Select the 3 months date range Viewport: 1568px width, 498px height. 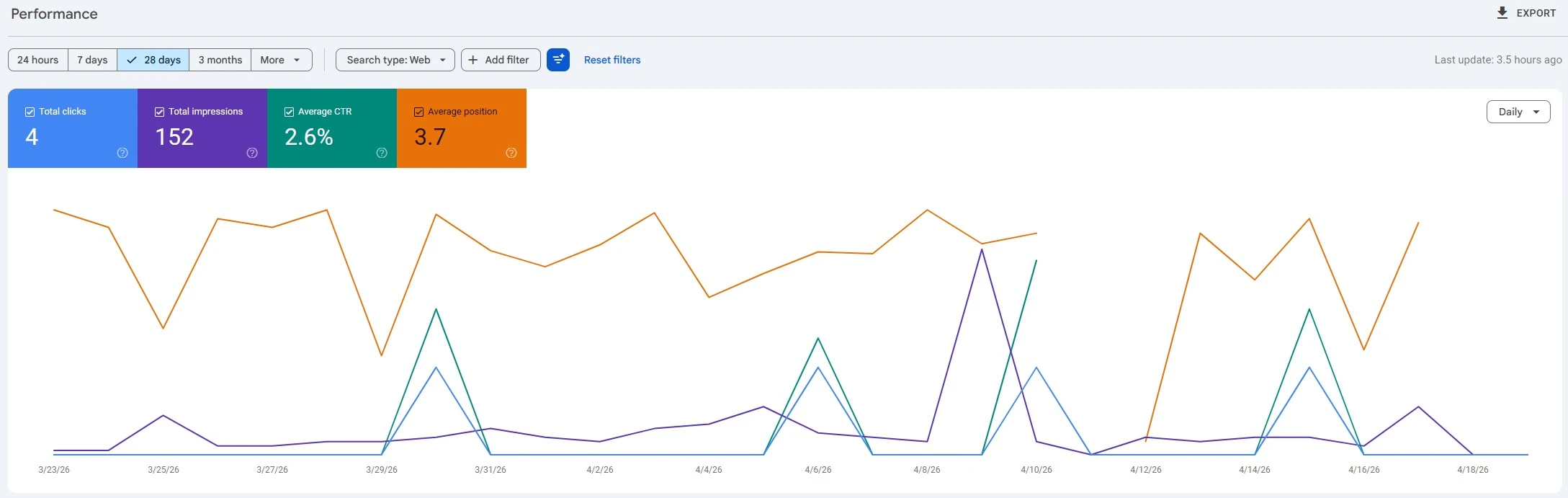pos(220,60)
